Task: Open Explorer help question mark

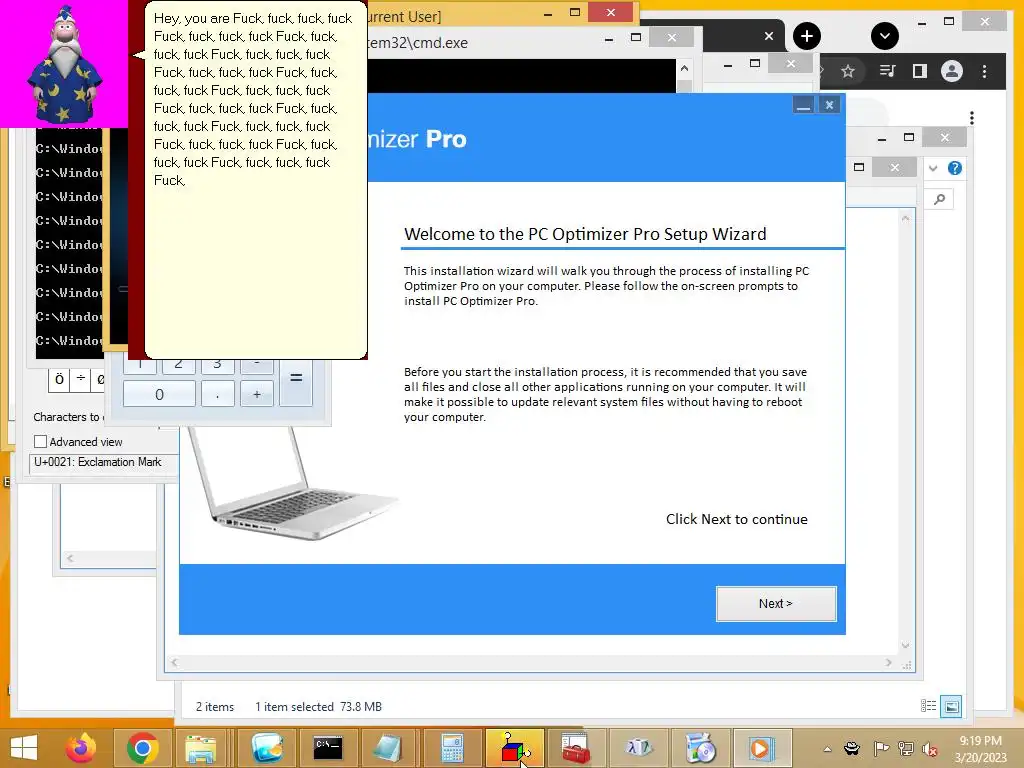Action: [955, 168]
